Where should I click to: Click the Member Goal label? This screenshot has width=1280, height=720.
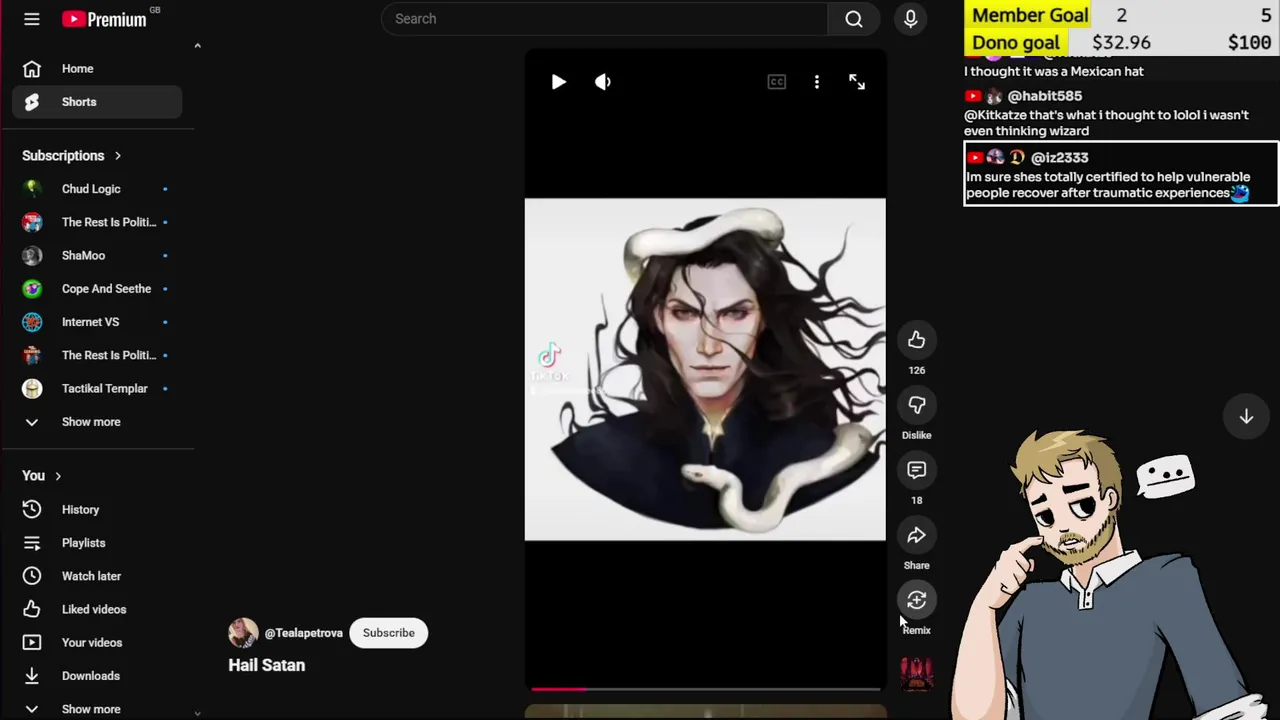(1030, 15)
